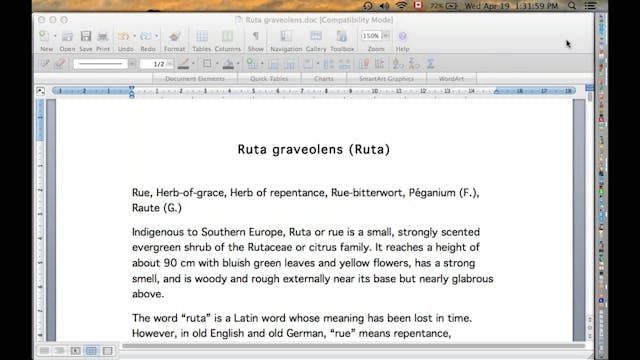This screenshot has height=360, width=640.
Task: Click the Table AutoFormat icon
Action: [x=363, y=64]
